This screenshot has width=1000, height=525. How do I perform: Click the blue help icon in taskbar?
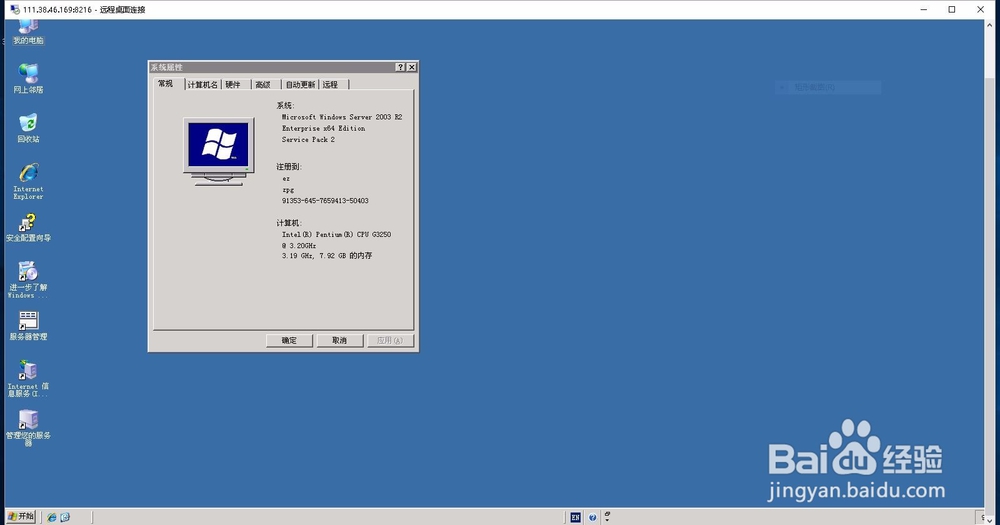(592, 517)
